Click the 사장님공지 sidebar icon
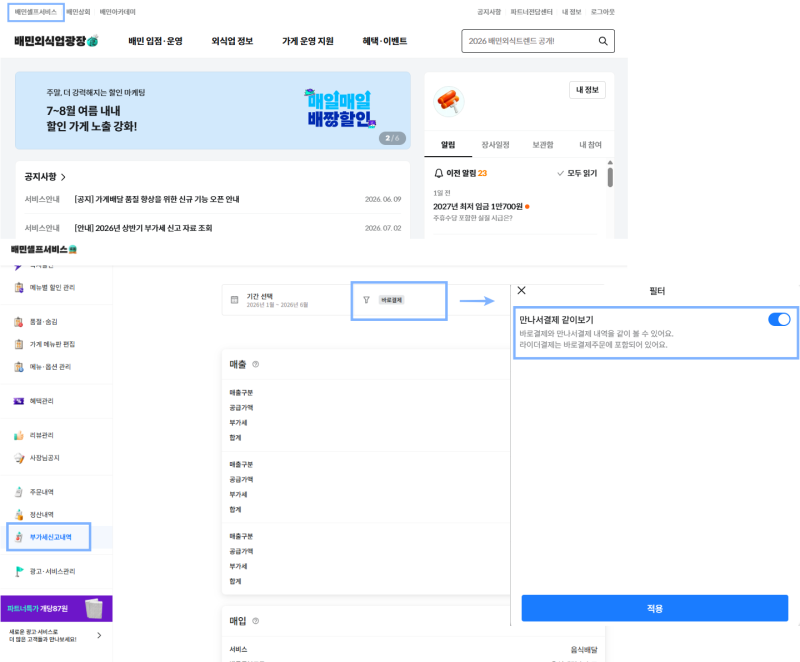Image resolution: width=800 pixels, height=662 pixels. pyautogui.click(x=19, y=458)
